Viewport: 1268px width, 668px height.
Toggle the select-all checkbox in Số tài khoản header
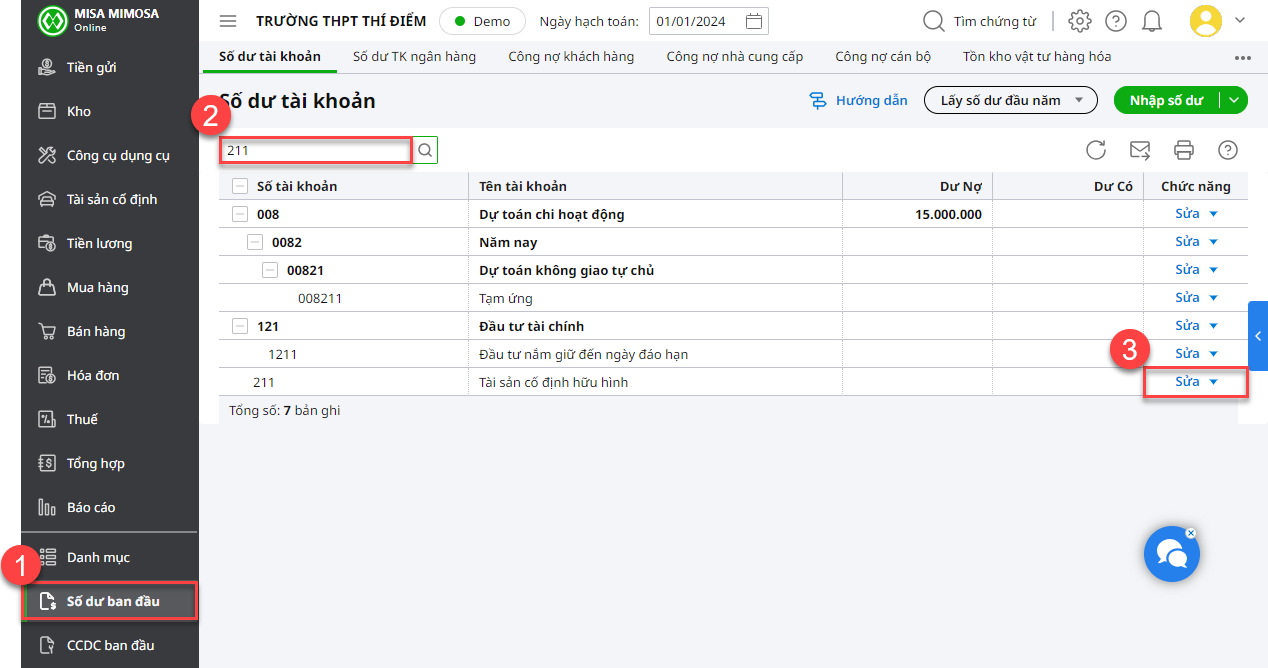[x=240, y=186]
